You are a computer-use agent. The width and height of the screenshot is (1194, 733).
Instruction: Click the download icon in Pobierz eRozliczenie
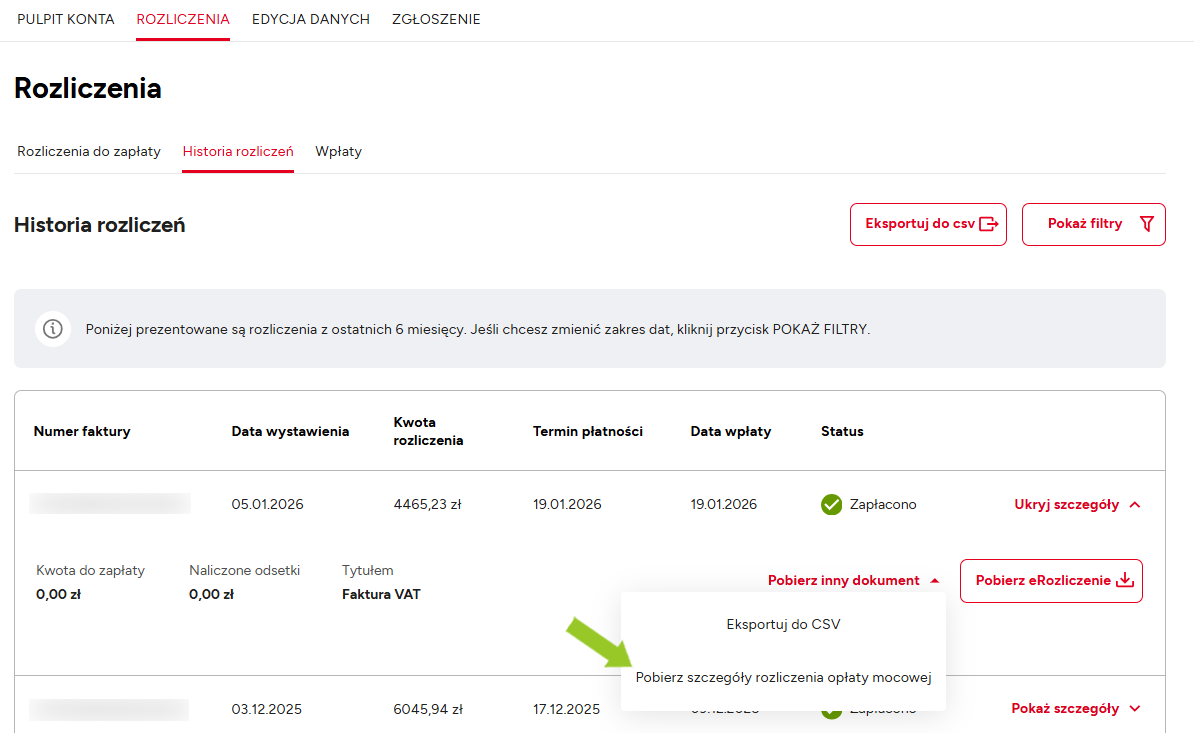1125,581
